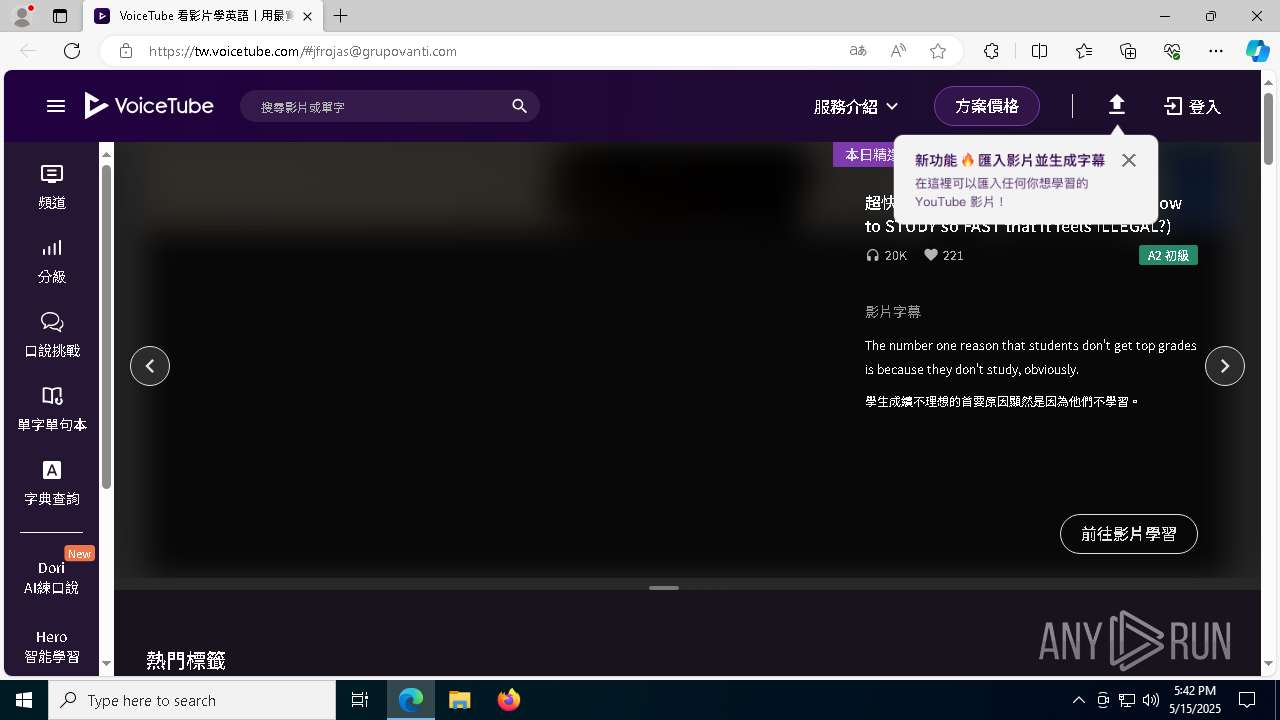Click the VoiceTube logo
1280x720 pixels.
149,105
